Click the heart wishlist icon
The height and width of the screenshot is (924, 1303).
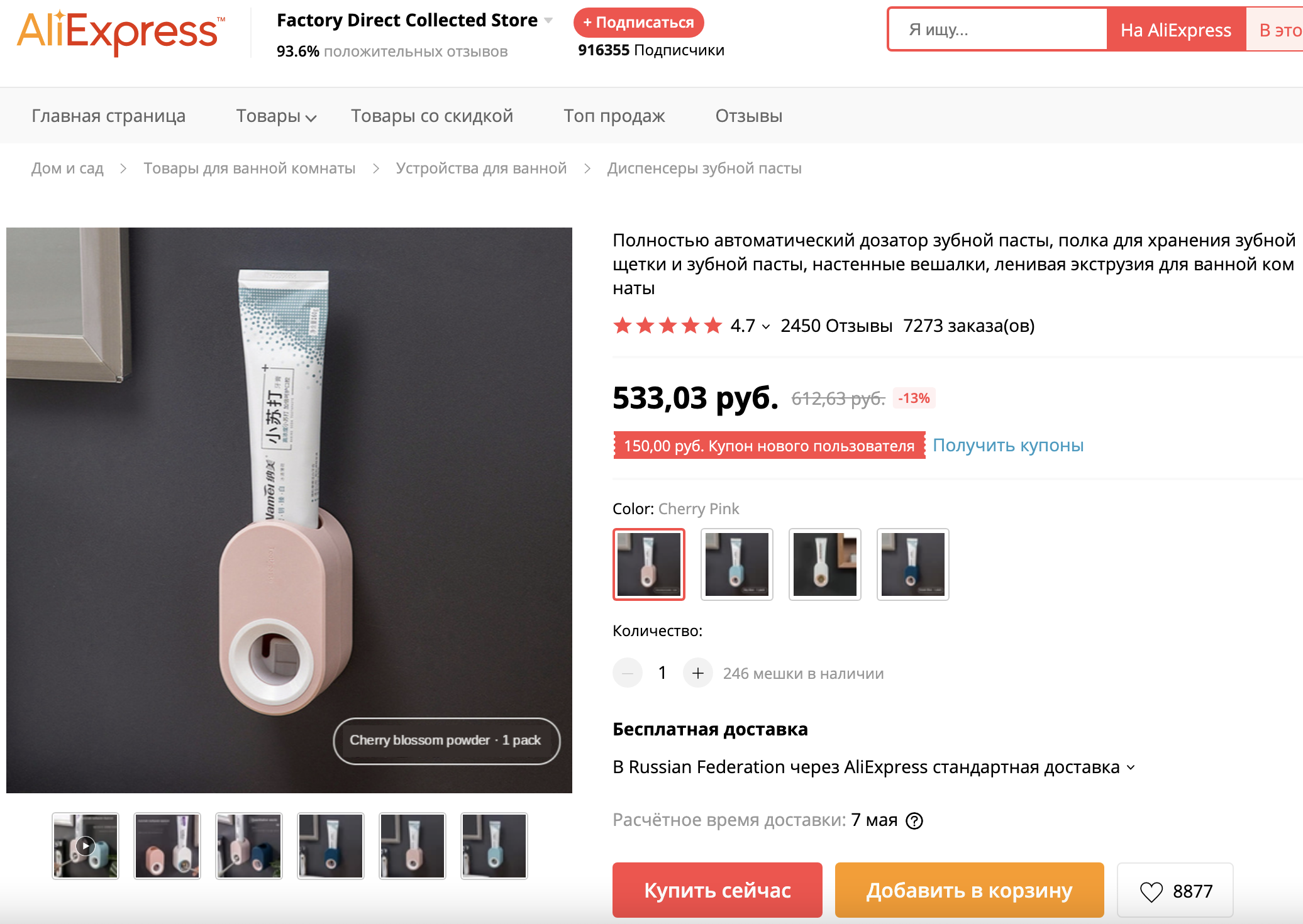[1151, 891]
